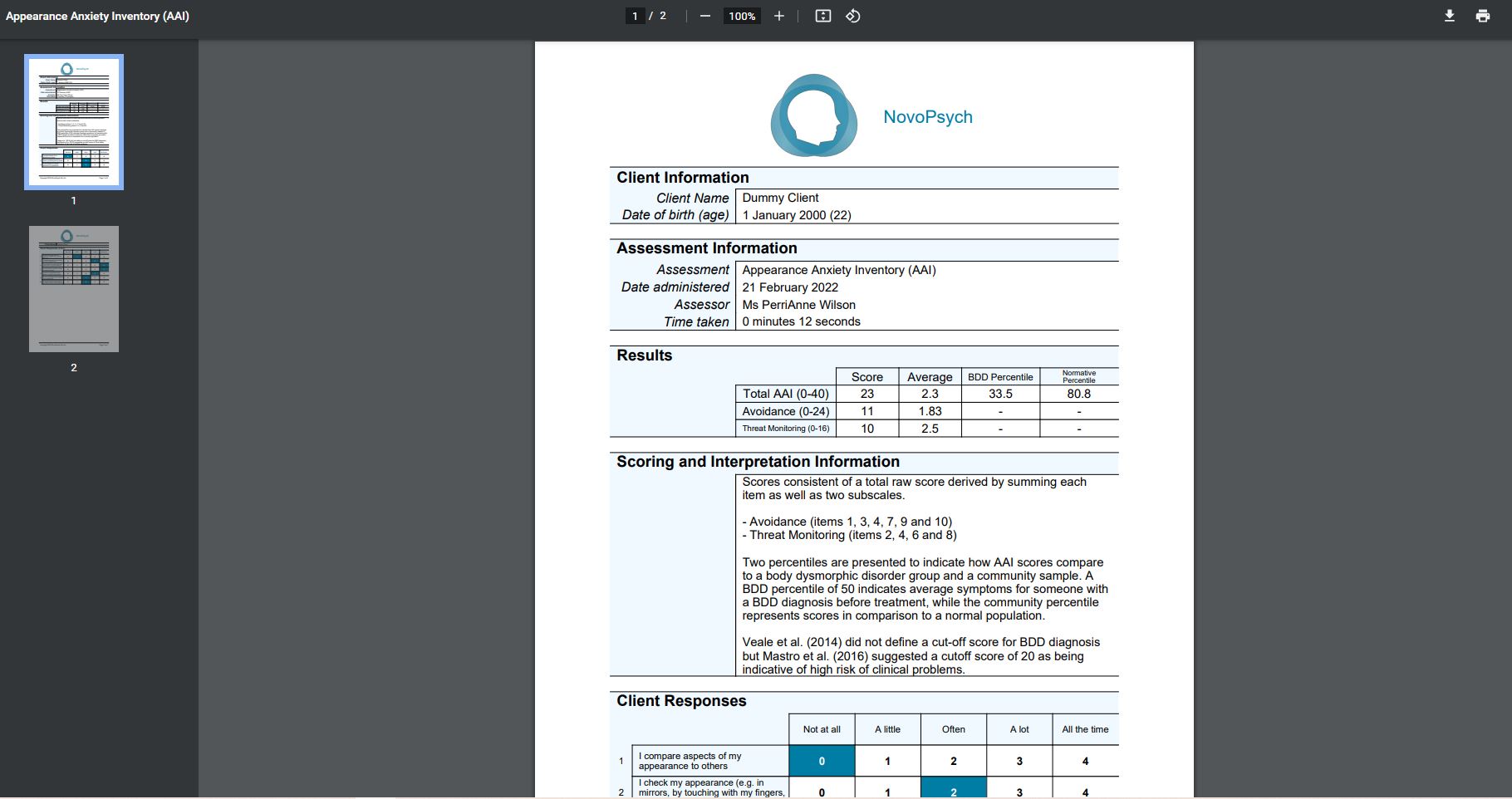
Task: Download the PDF using the download icon
Action: [1450, 16]
